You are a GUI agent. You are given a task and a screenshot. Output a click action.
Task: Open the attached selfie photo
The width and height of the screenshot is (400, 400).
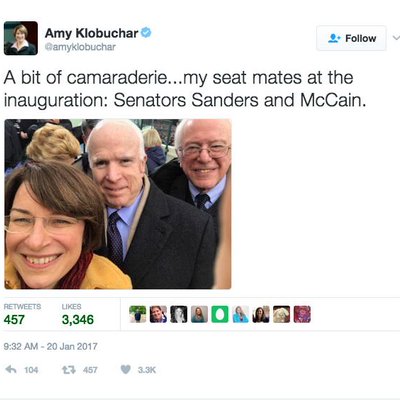point(118,204)
